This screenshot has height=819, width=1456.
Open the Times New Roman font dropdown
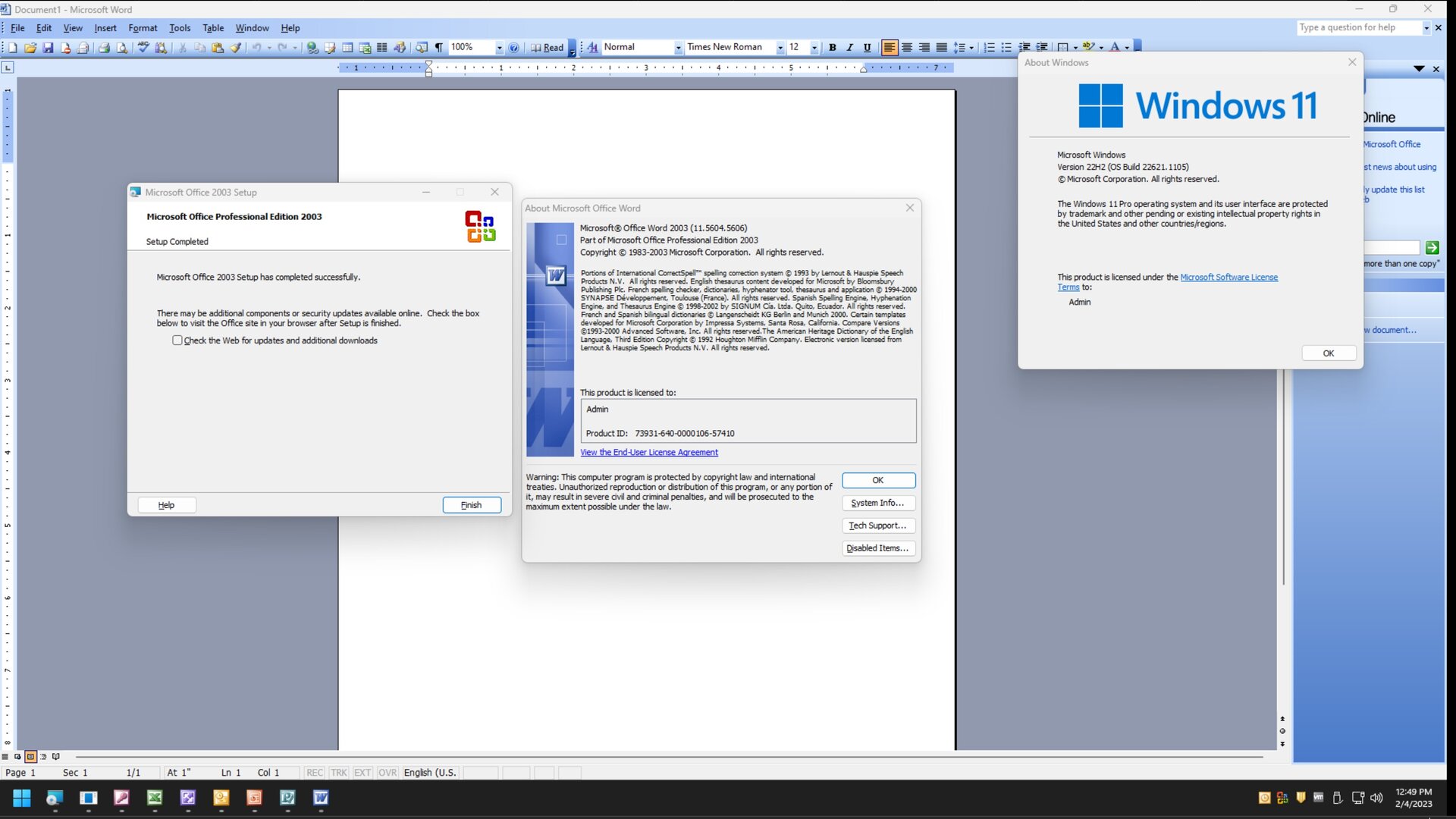point(780,48)
